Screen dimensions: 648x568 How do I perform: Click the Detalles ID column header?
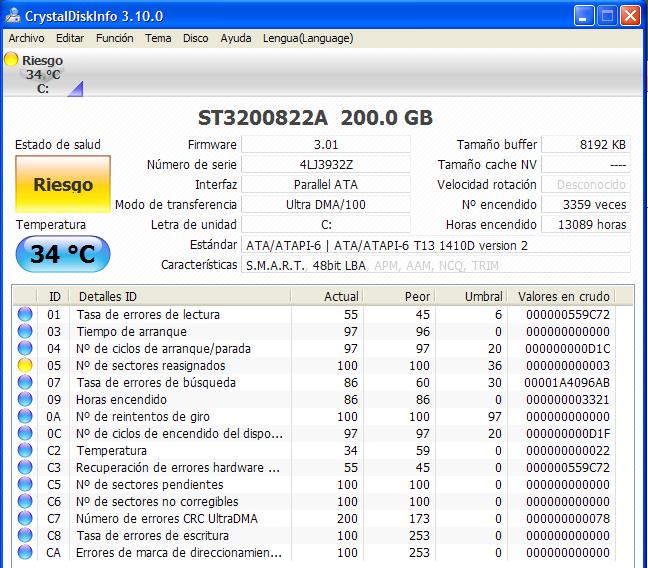click(x=108, y=297)
